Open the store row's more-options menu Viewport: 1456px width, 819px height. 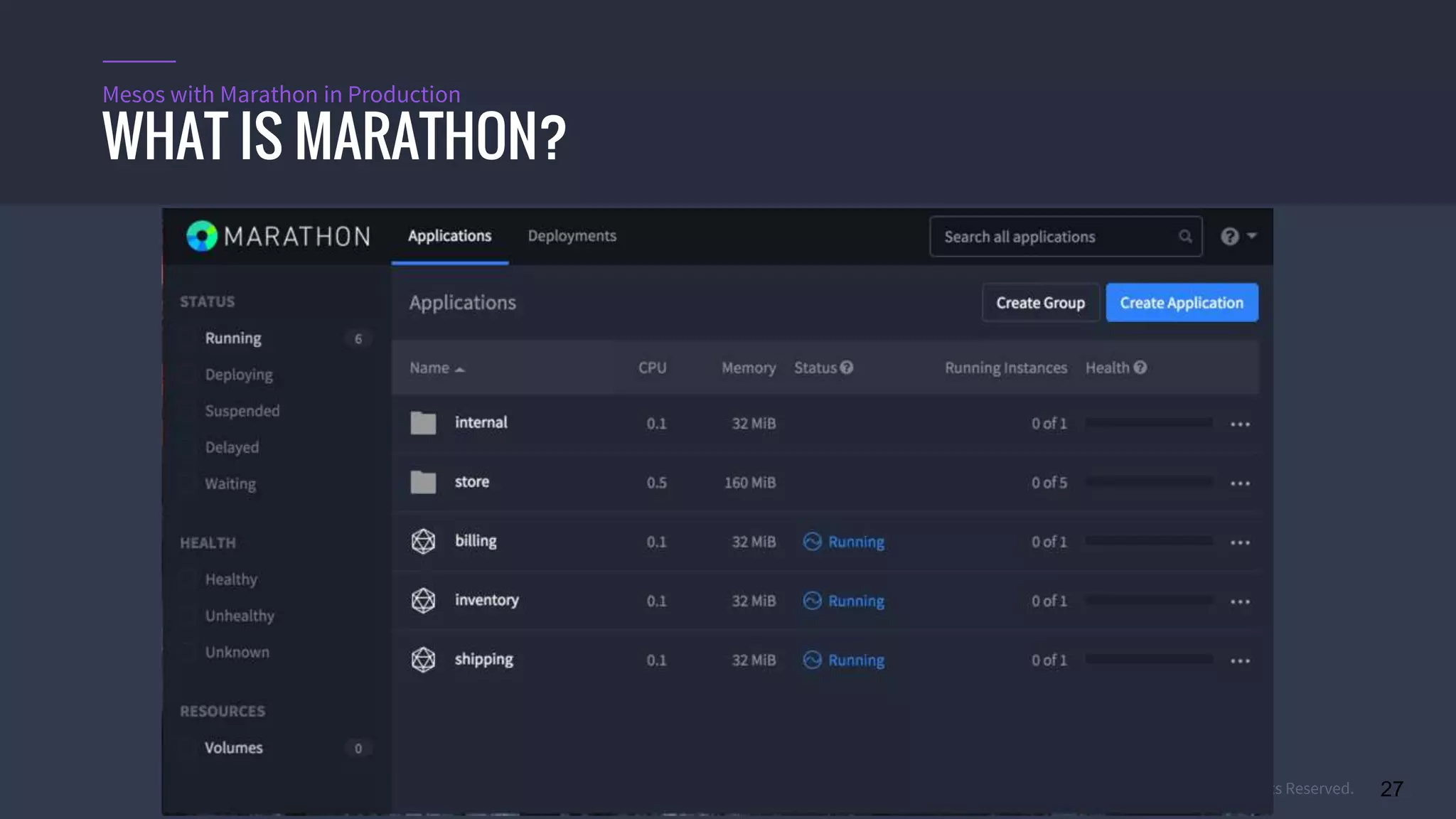(1240, 483)
